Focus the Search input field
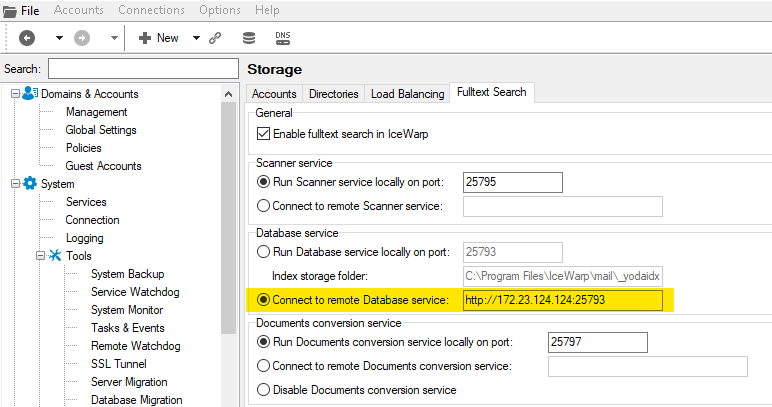The width and height of the screenshot is (772, 407). [143, 69]
